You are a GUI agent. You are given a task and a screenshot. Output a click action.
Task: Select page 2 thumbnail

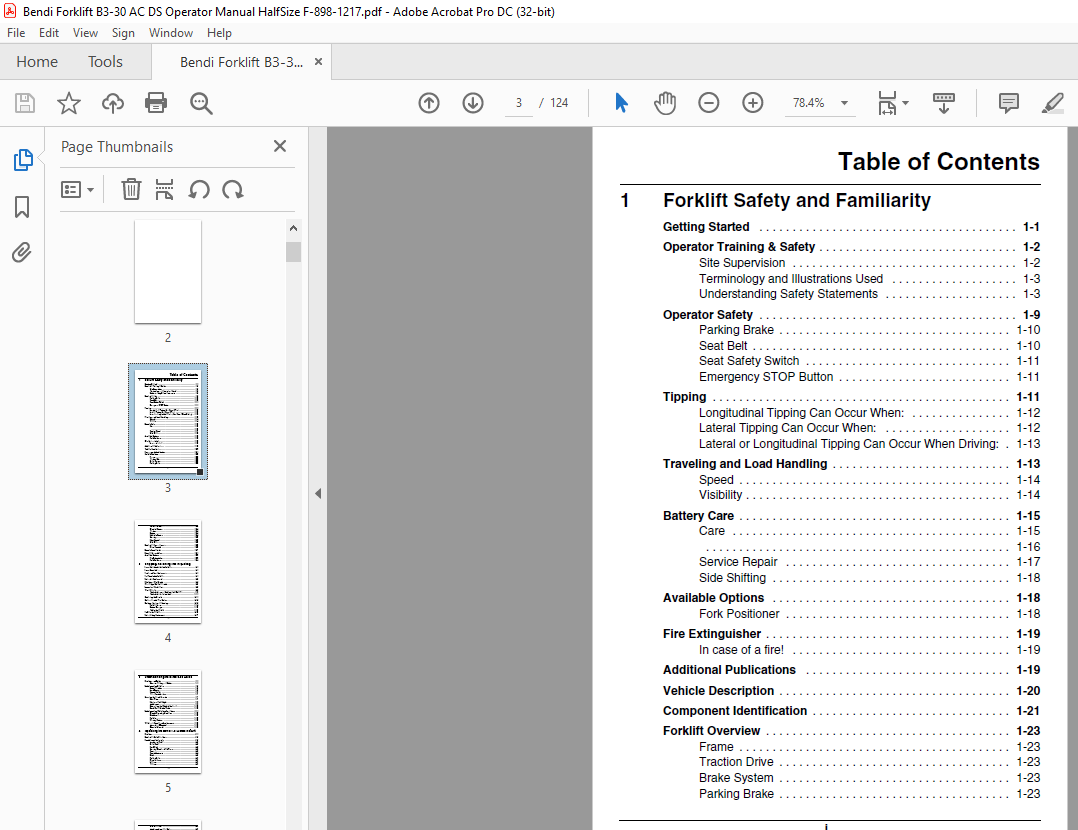coord(168,271)
